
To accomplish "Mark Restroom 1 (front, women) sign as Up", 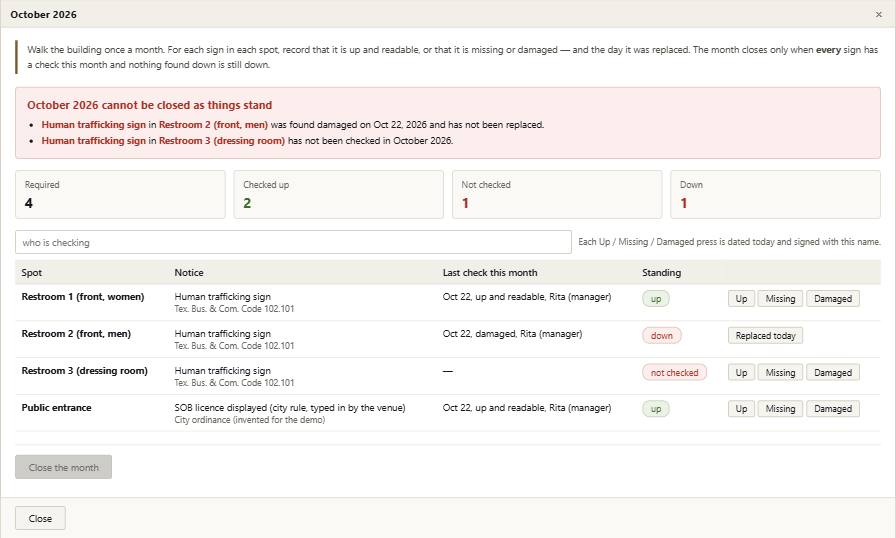I will coord(741,299).
